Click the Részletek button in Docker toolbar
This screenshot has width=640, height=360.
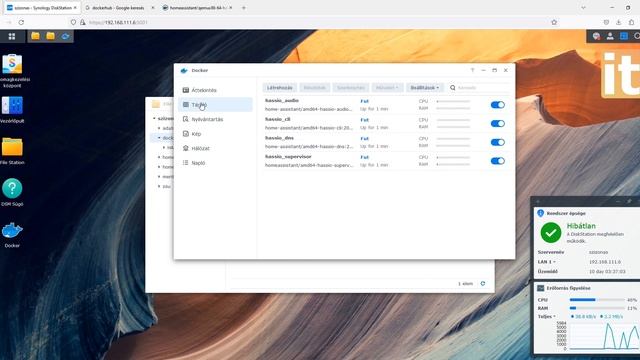[314, 88]
